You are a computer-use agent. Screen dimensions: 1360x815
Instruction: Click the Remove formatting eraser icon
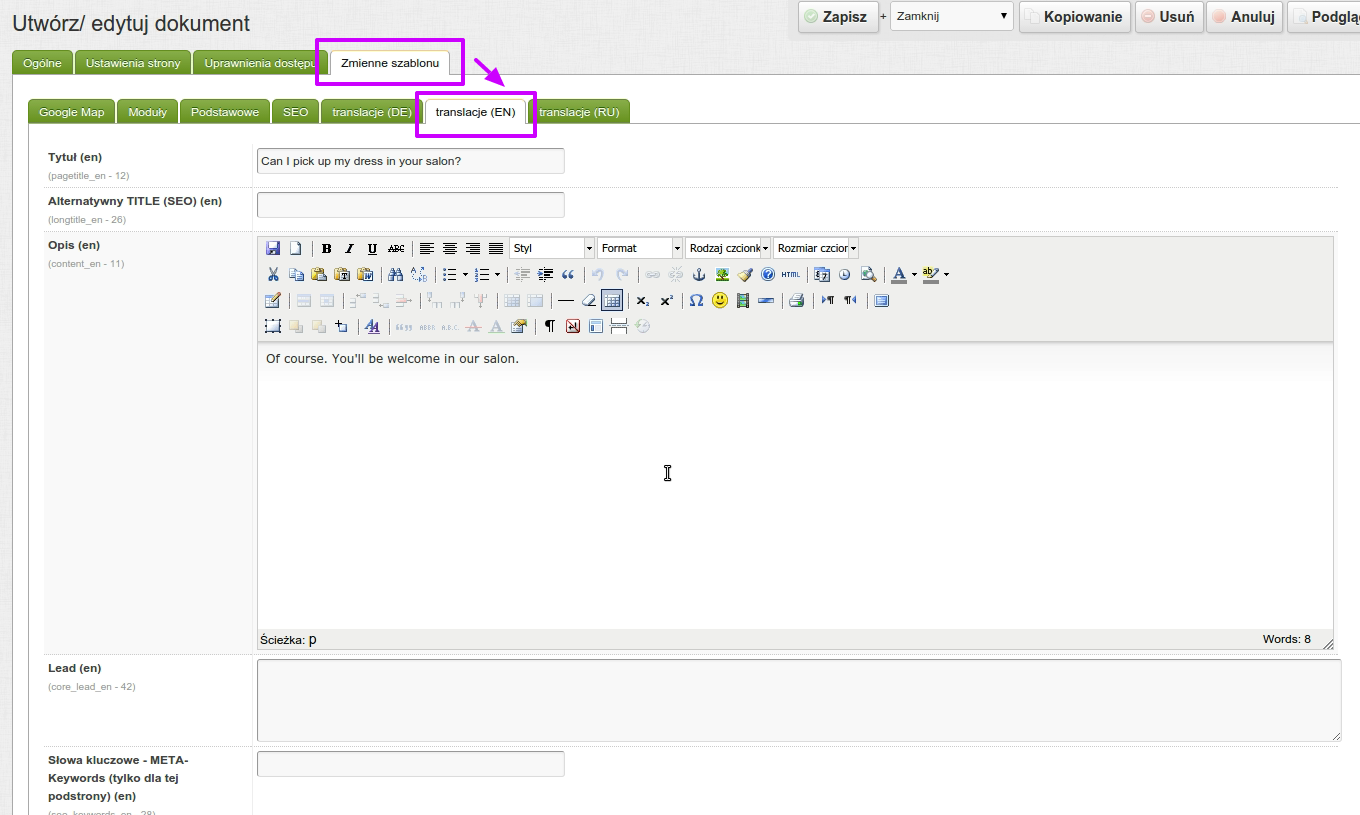[x=589, y=300]
